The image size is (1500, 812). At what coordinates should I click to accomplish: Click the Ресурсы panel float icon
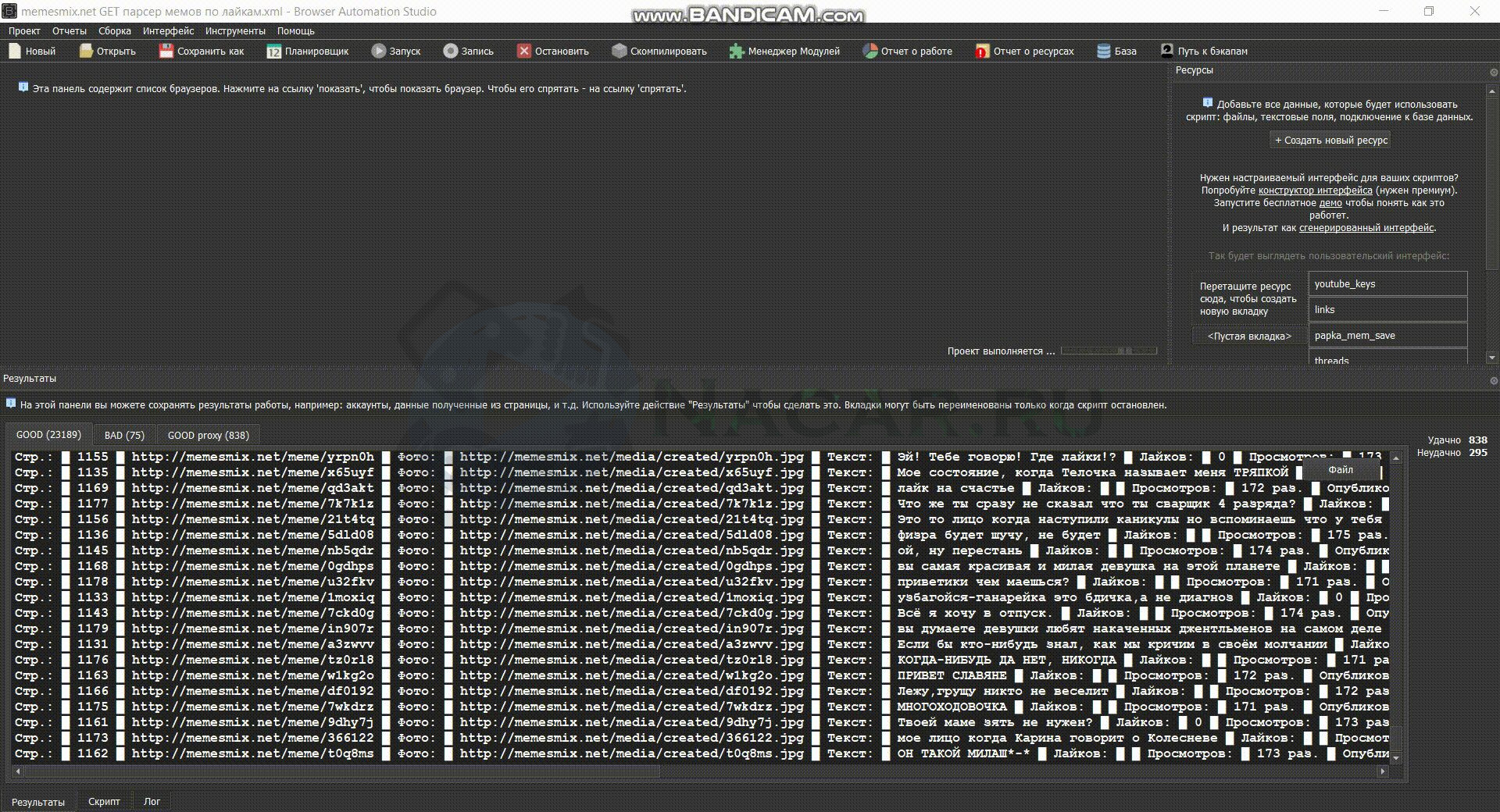click(1494, 73)
